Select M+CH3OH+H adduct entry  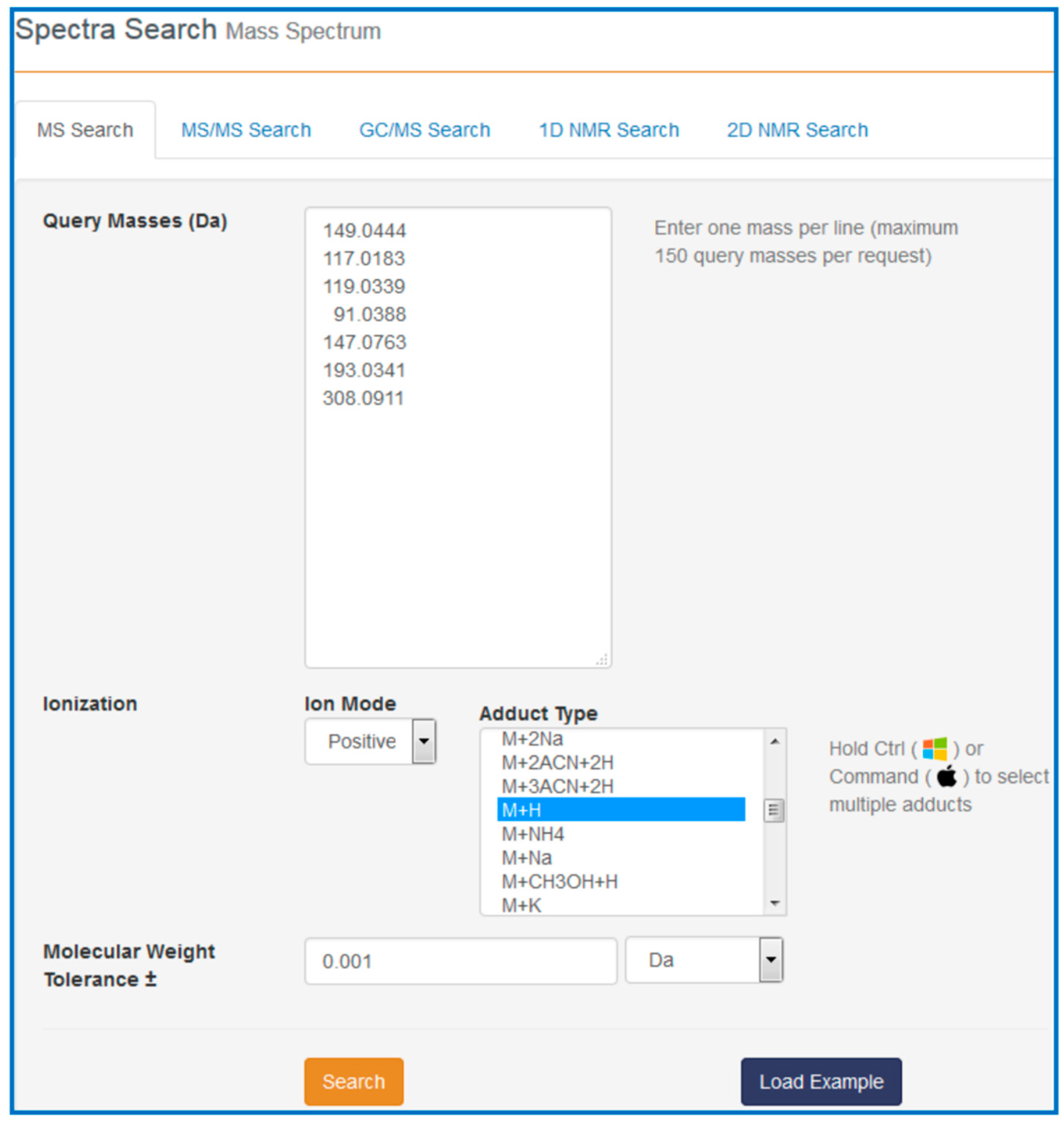(621, 881)
